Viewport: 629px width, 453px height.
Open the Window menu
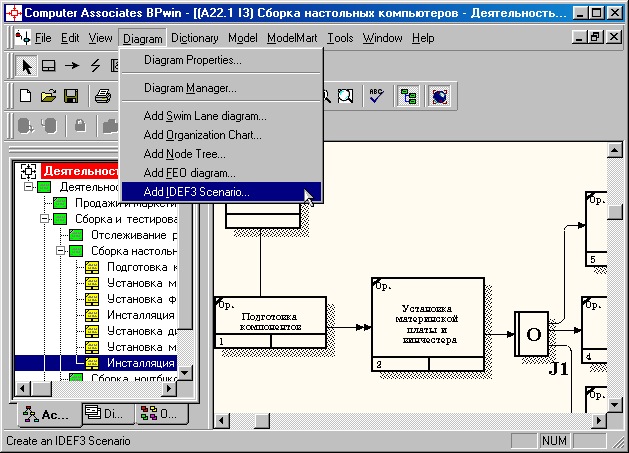(382, 38)
